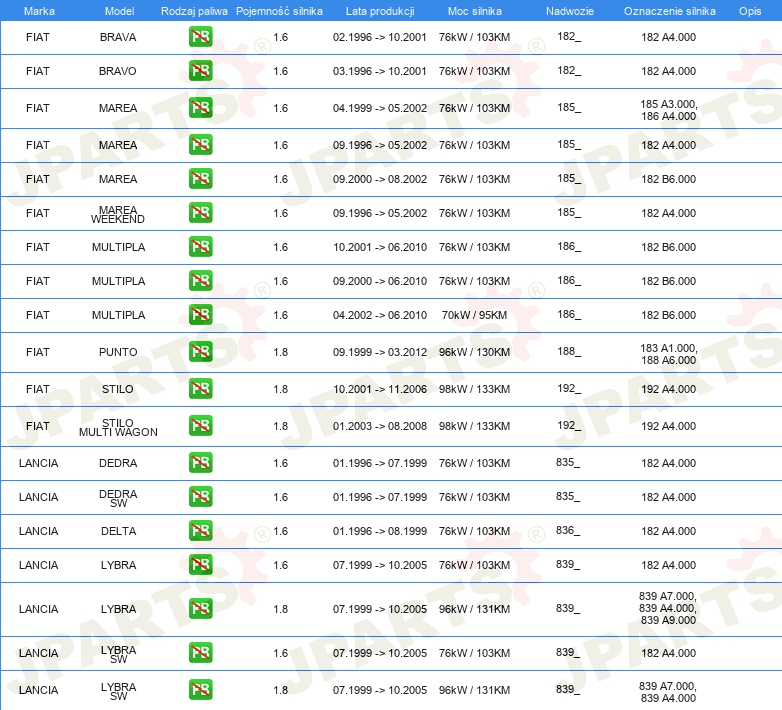Click fuel icon in LANCIA DEDRA SW row
The height and width of the screenshot is (710, 782).
200,497
